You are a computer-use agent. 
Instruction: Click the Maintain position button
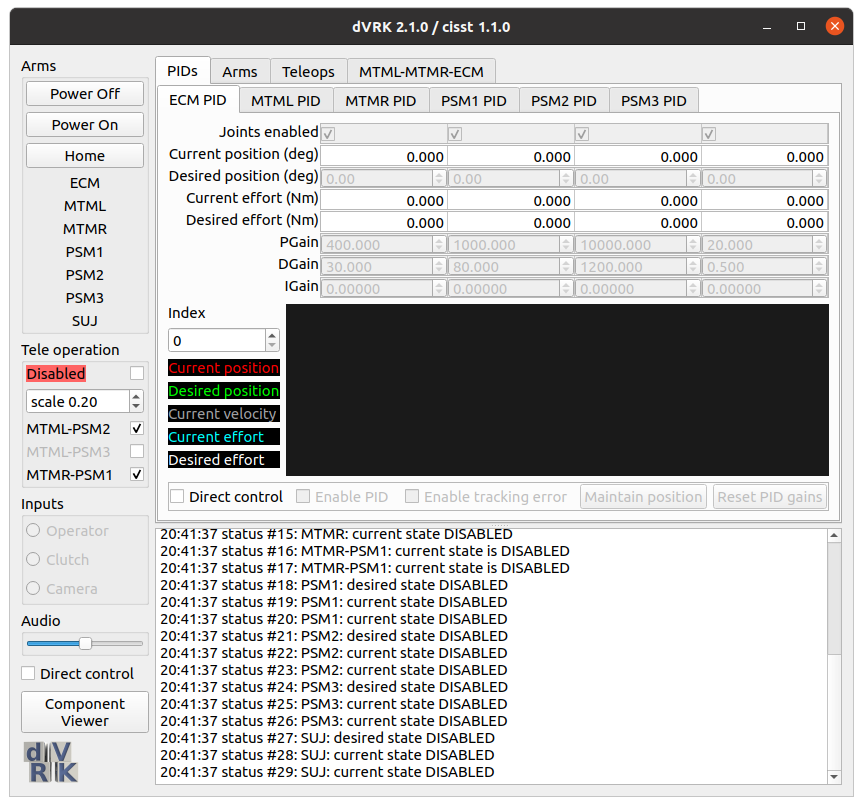[643, 497]
